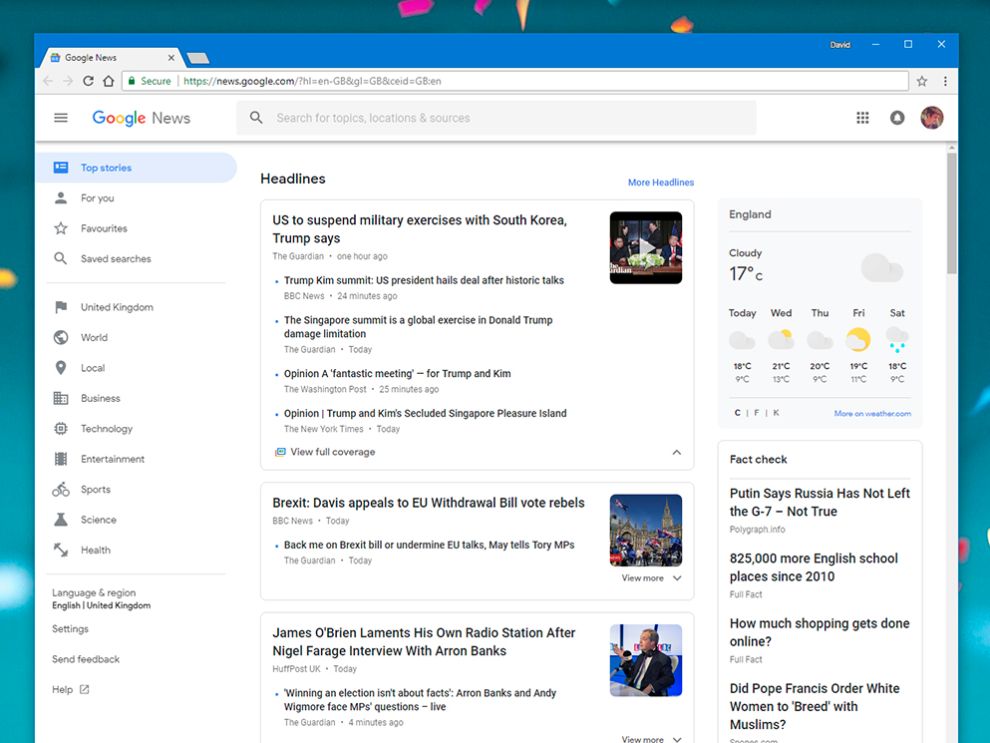Image resolution: width=990 pixels, height=743 pixels.
Task: Click the Entertainment film icon
Action: 61,458
